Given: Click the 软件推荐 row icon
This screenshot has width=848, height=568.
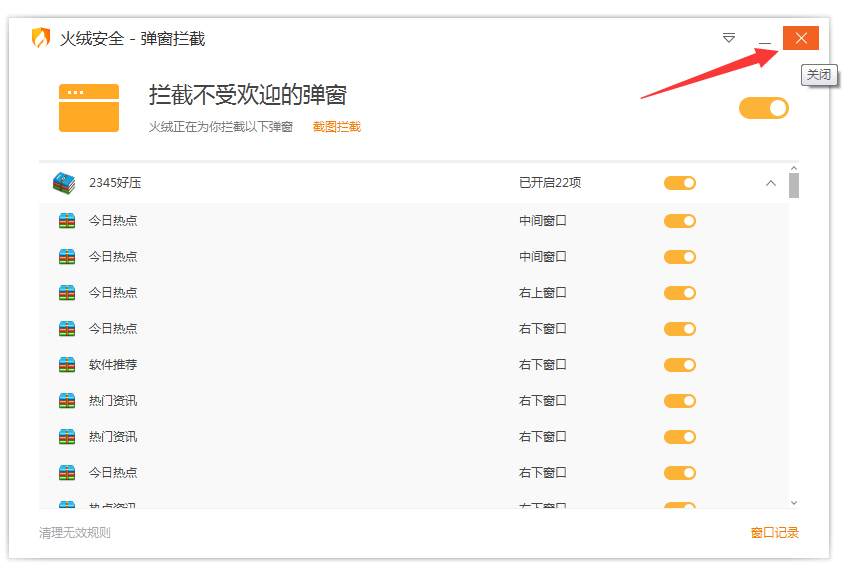Looking at the screenshot, I should [67, 365].
